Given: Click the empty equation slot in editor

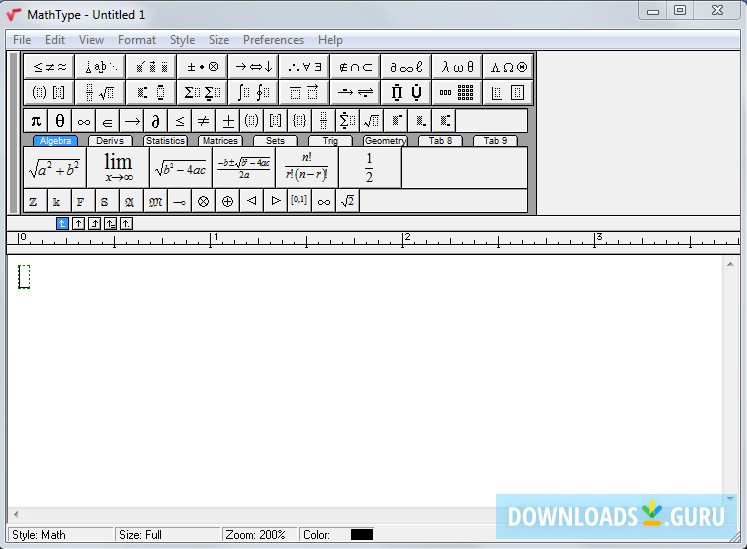Looking at the screenshot, I should [24, 277].
